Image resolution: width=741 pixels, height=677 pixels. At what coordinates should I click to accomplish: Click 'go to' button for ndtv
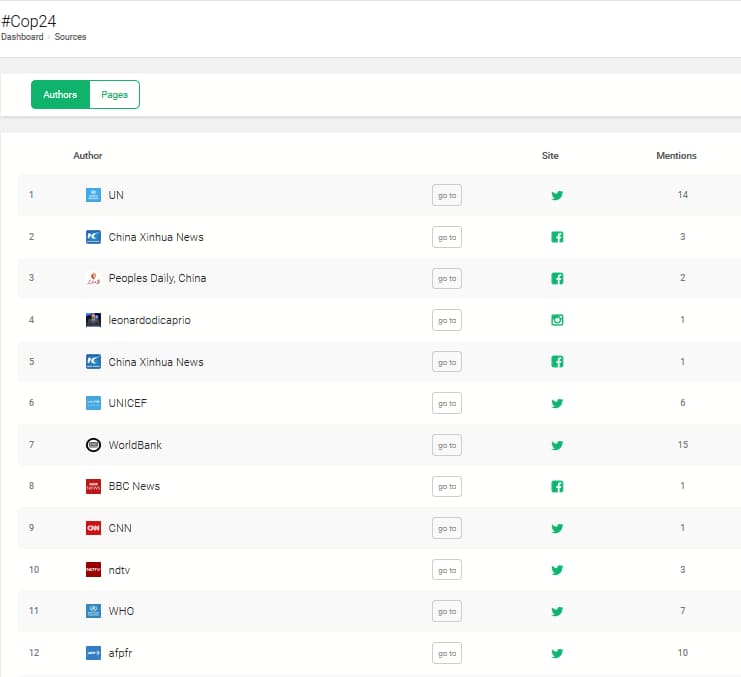coord(447,570)
